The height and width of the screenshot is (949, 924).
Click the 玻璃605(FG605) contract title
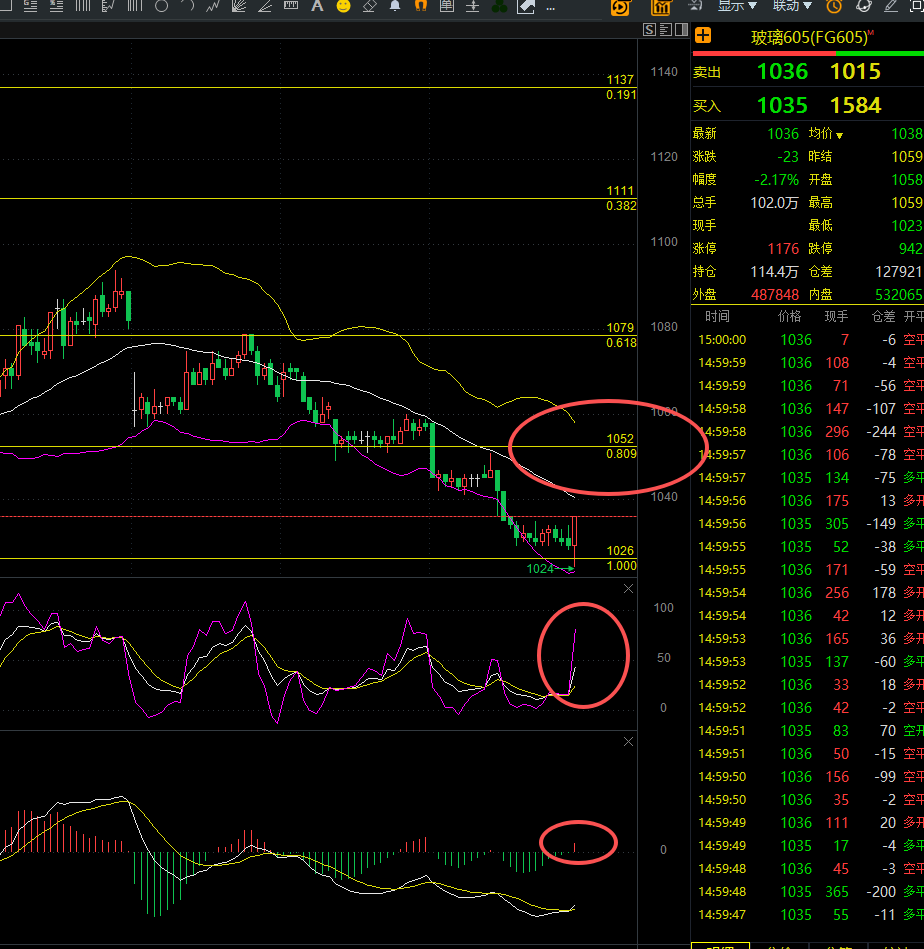point(810,38)
